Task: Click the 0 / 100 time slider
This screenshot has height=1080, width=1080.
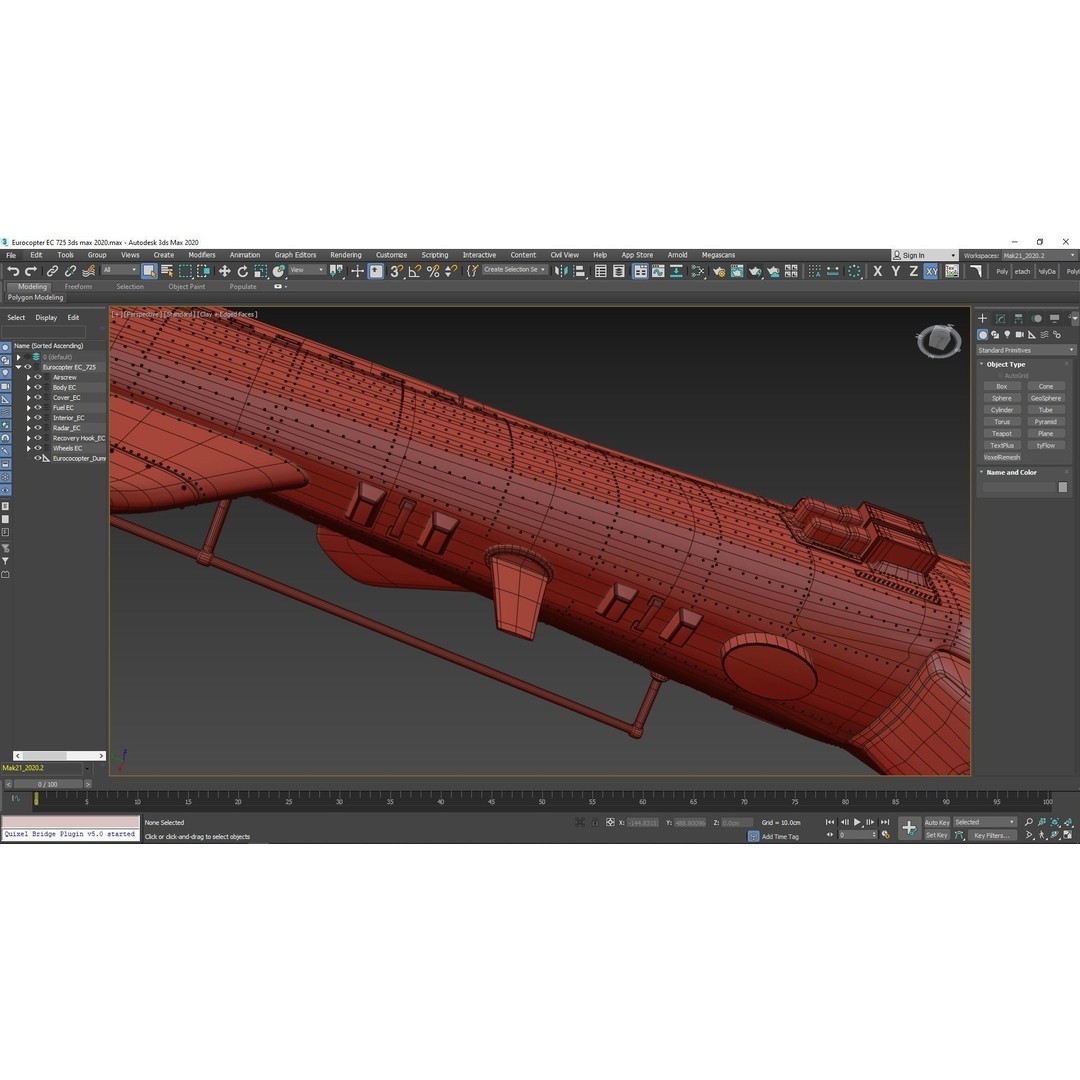Action: pos(48,784)
